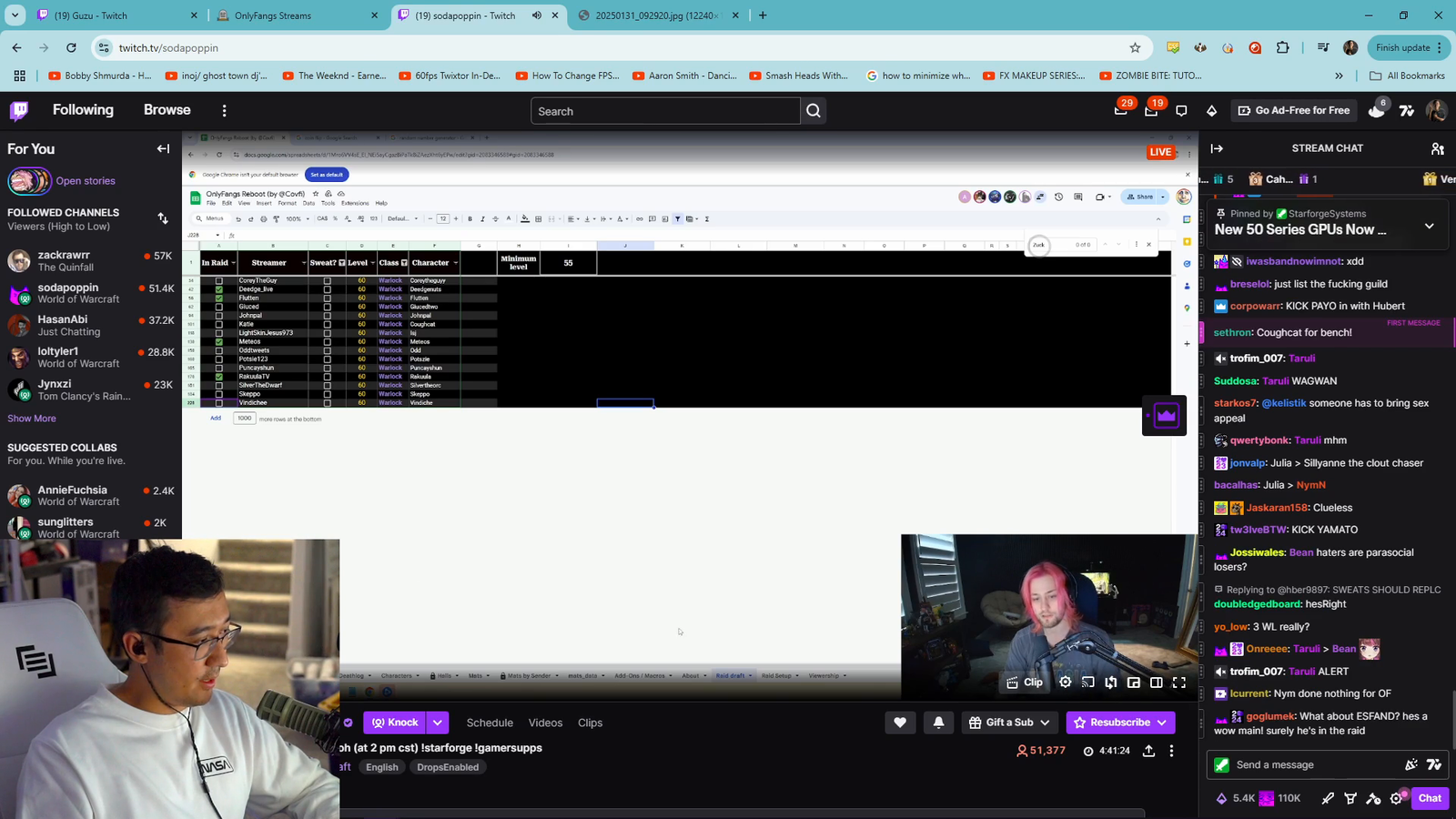Uncheck In Raid box for Meteos
The image size is (1456, 819).
(218, 341)
